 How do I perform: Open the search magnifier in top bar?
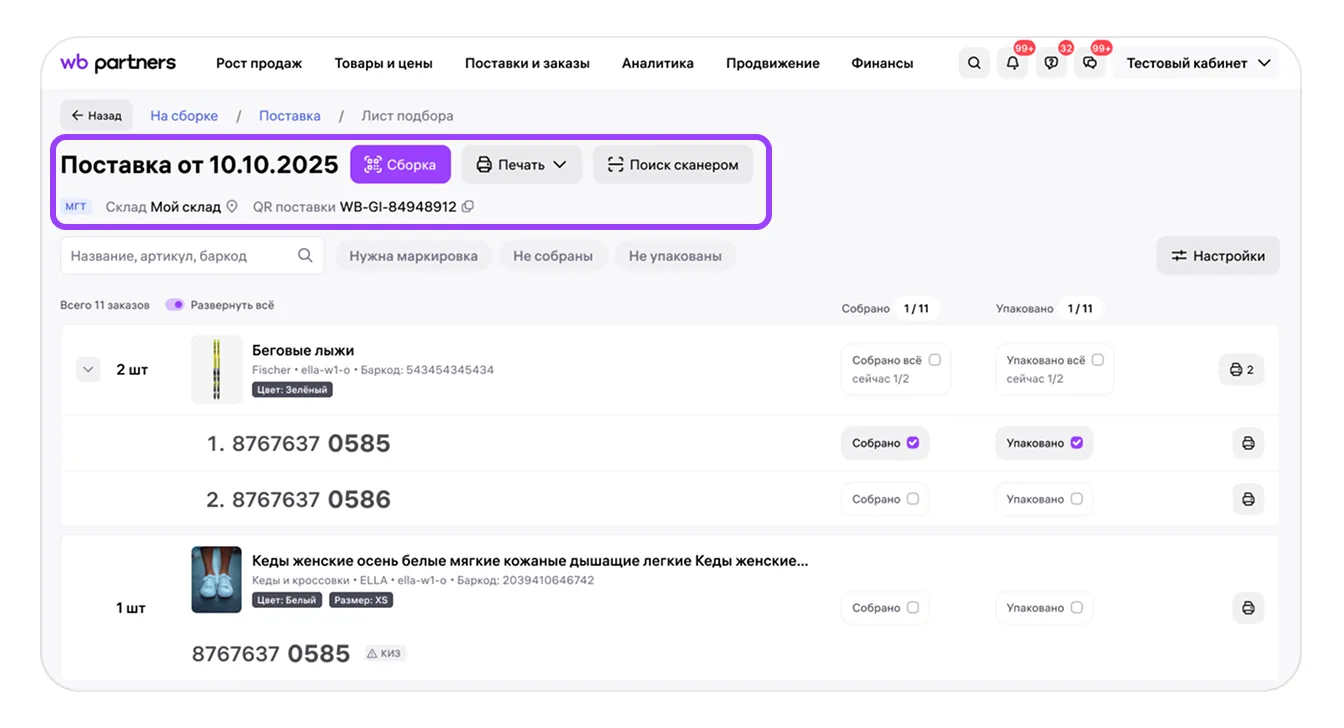point(974,63)
